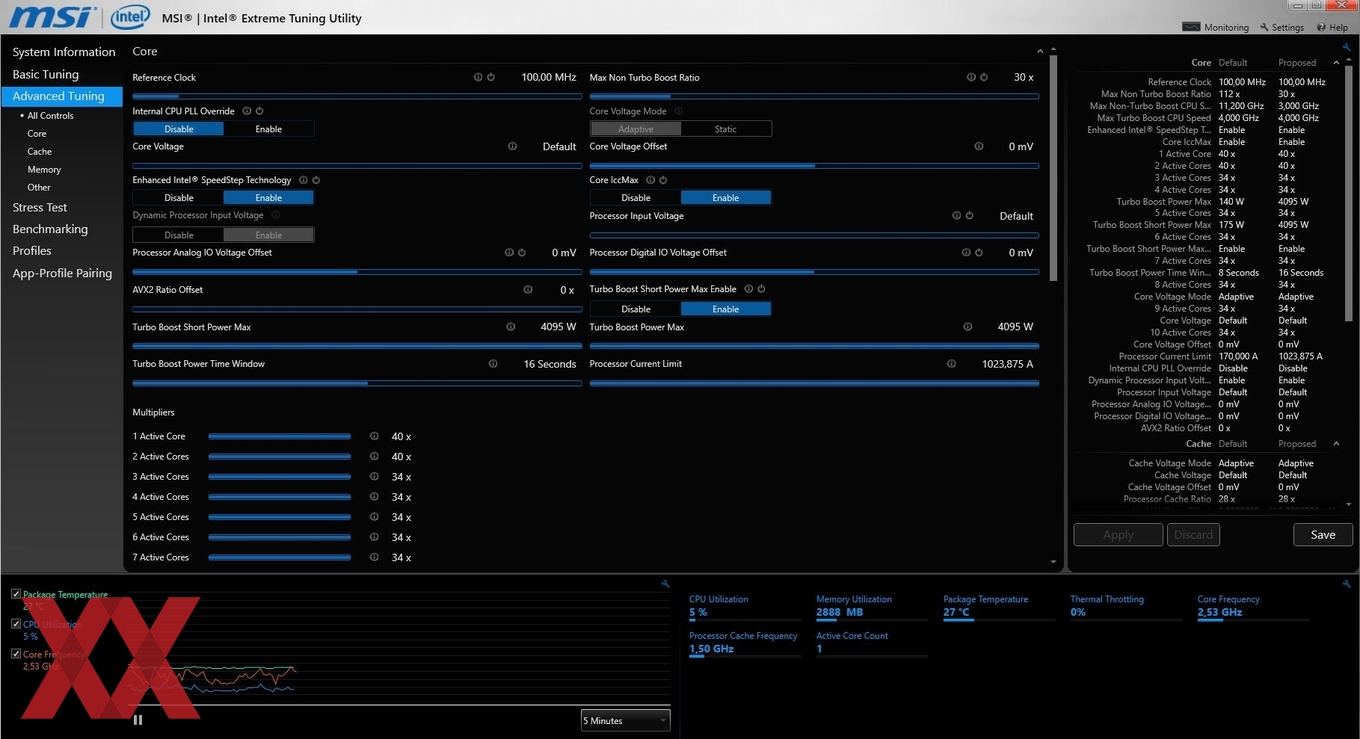Click the Turbo Boost Power Time Window slider
Image resolution: width=1360 pixels, height=739 pixels.
(357, 383)
